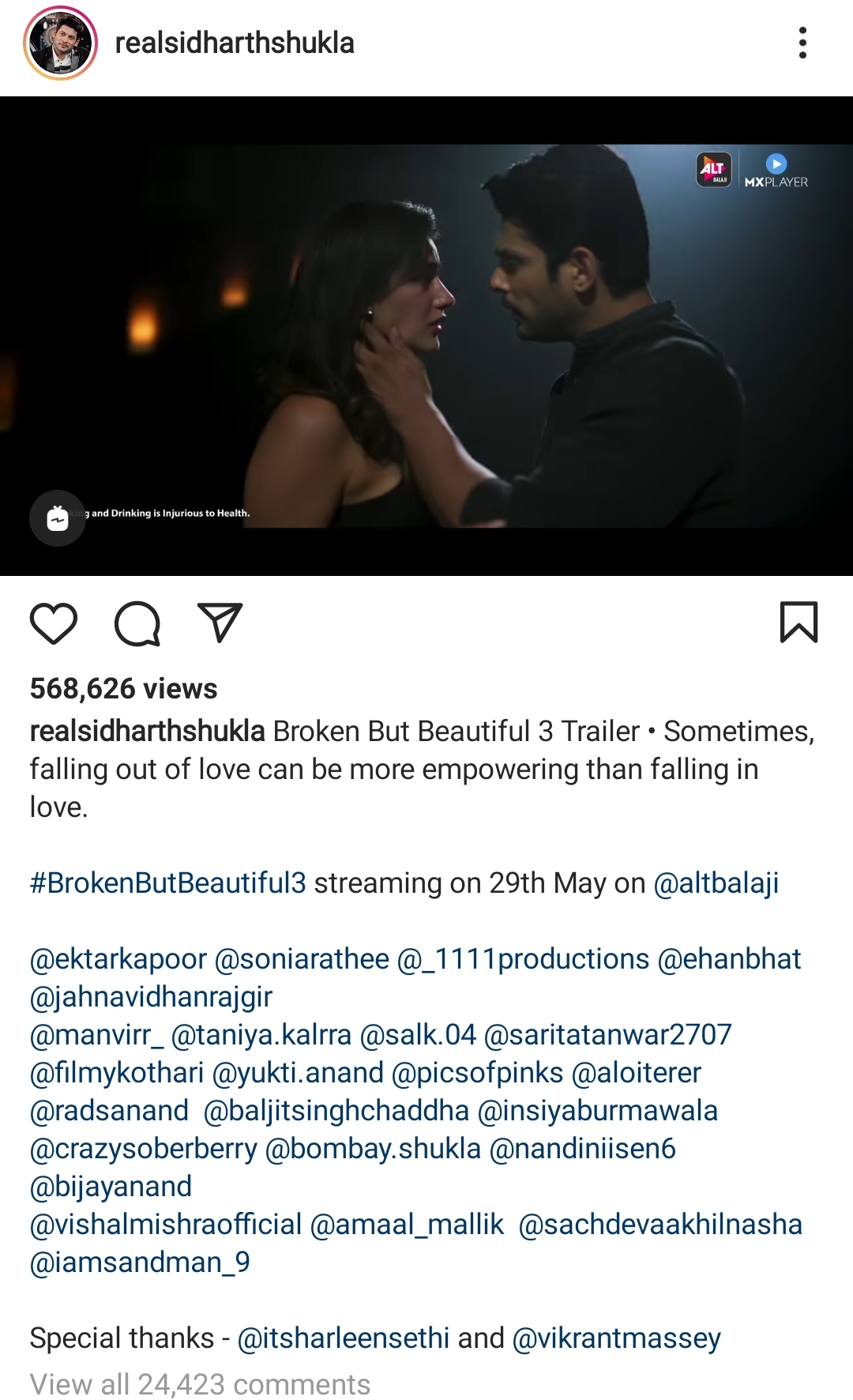Open the three-dot more options menu
The width and height of the screenshot is (853, 1400).
pyautogui.click(x=802, y=43)
